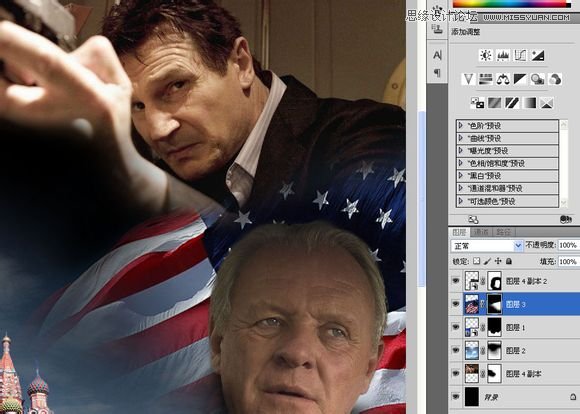Add a Photo Filter adjustment
The width and height of the screenshot is (580, 414).
[x=538, y=79]
